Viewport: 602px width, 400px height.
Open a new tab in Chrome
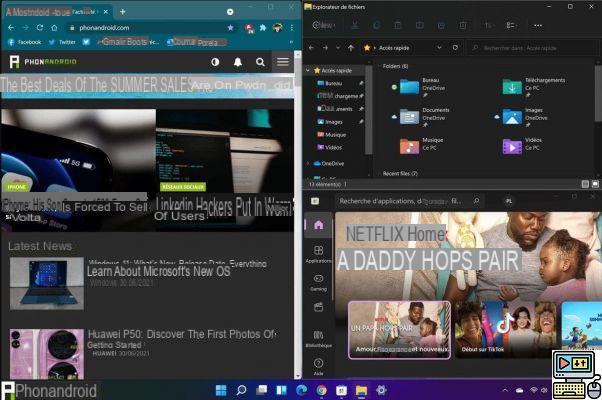[122, 12]
